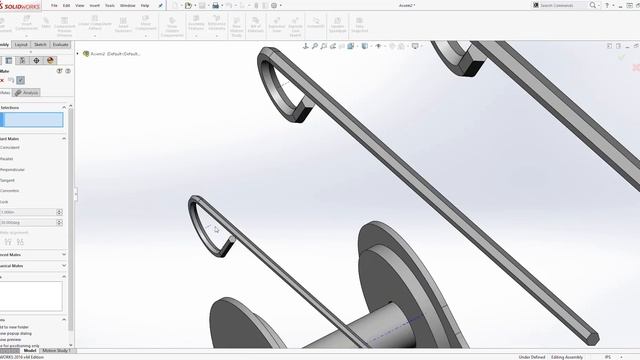640x360 pixels.
Task: Click the Model tab at the bottom
Action: (30, 351)
